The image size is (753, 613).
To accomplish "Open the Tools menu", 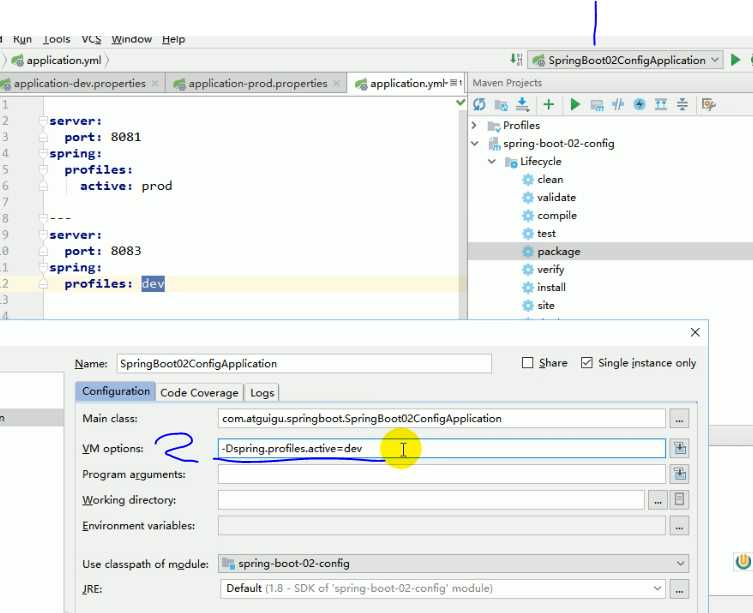I will click(x=57, y=39).
